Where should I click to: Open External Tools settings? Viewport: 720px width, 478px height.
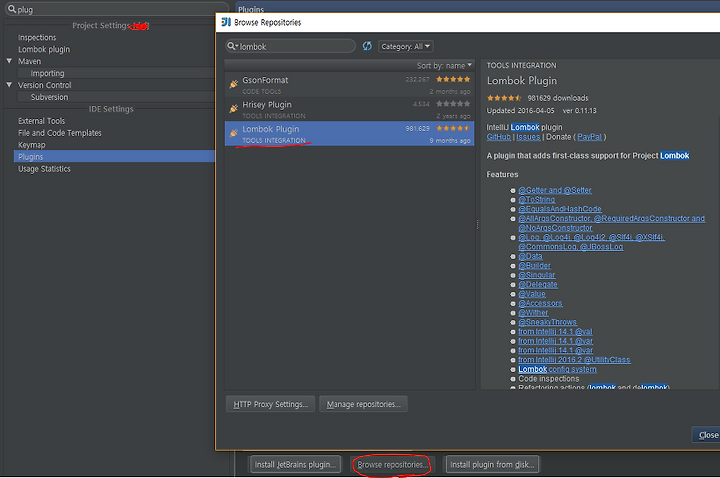pos(41,121)
